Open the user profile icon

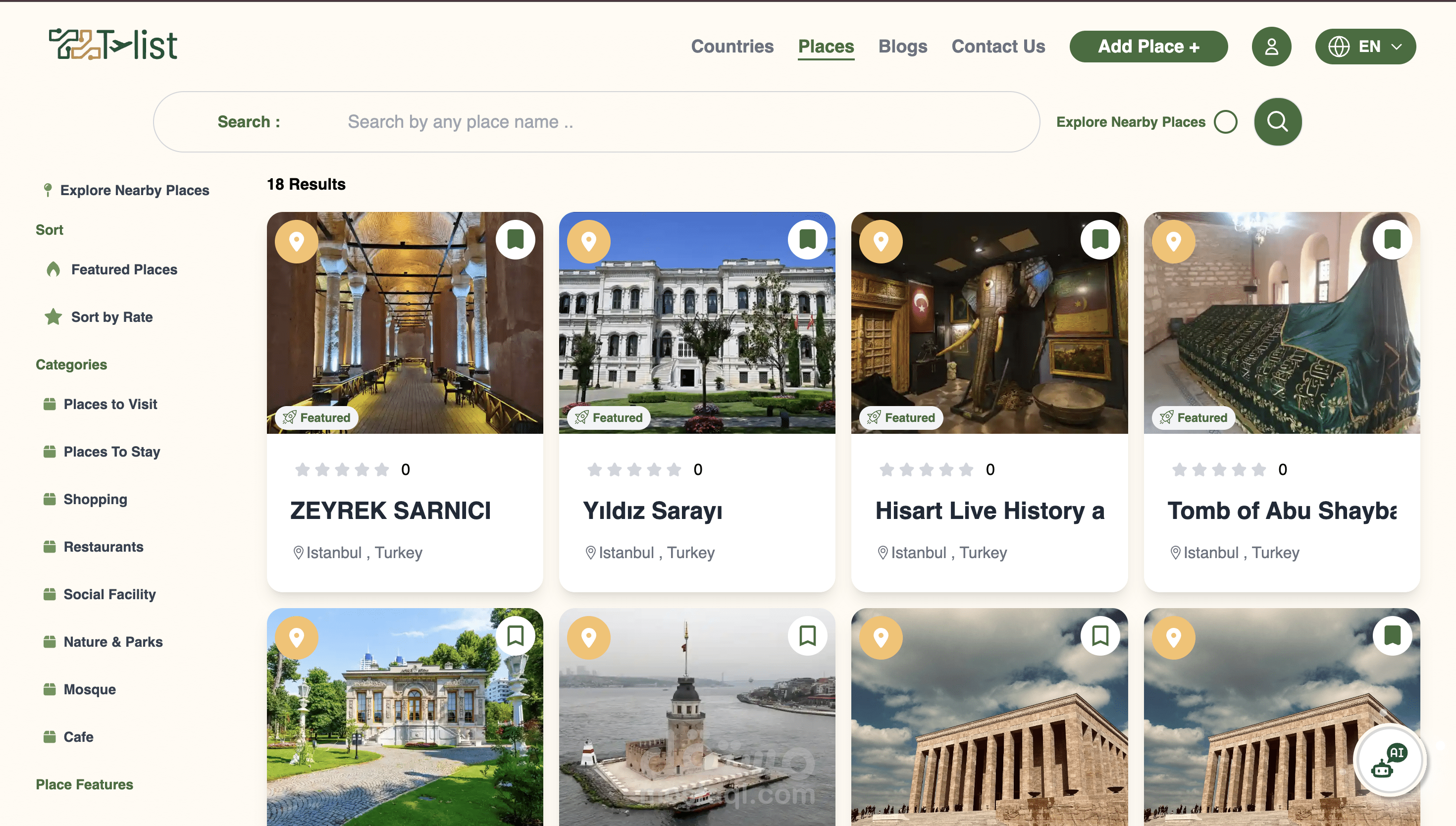(1271, 47)
